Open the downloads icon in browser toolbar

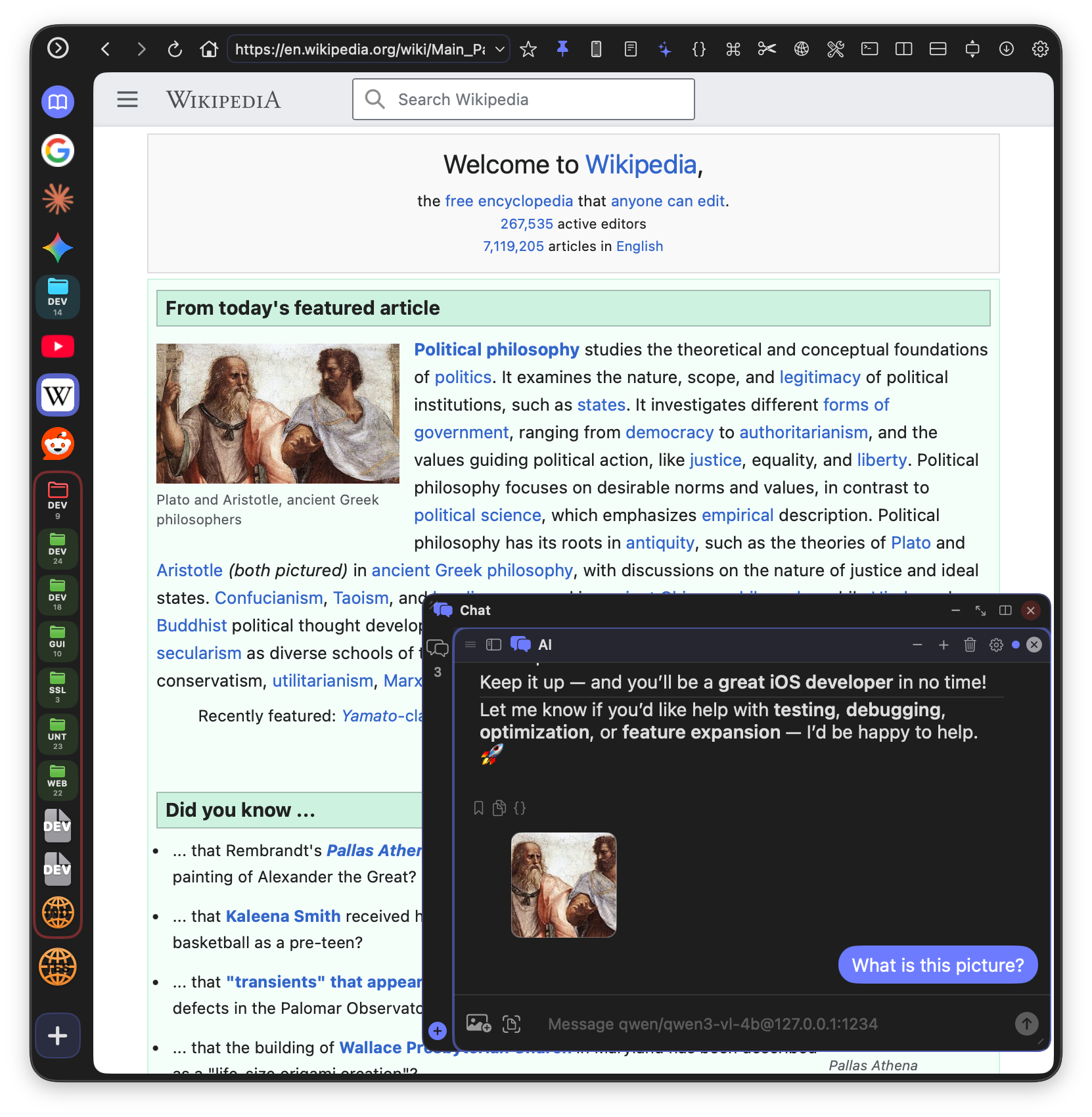click(1007, 49)
